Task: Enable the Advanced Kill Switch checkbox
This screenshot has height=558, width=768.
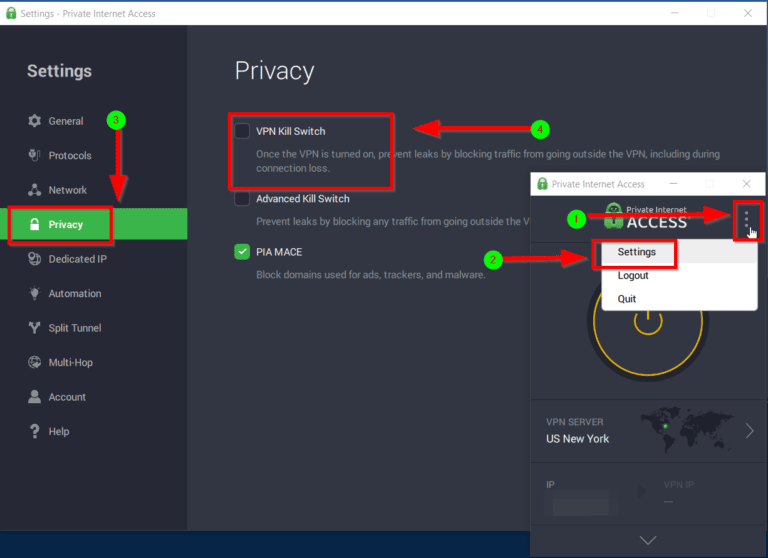Action: pos(242,199)
